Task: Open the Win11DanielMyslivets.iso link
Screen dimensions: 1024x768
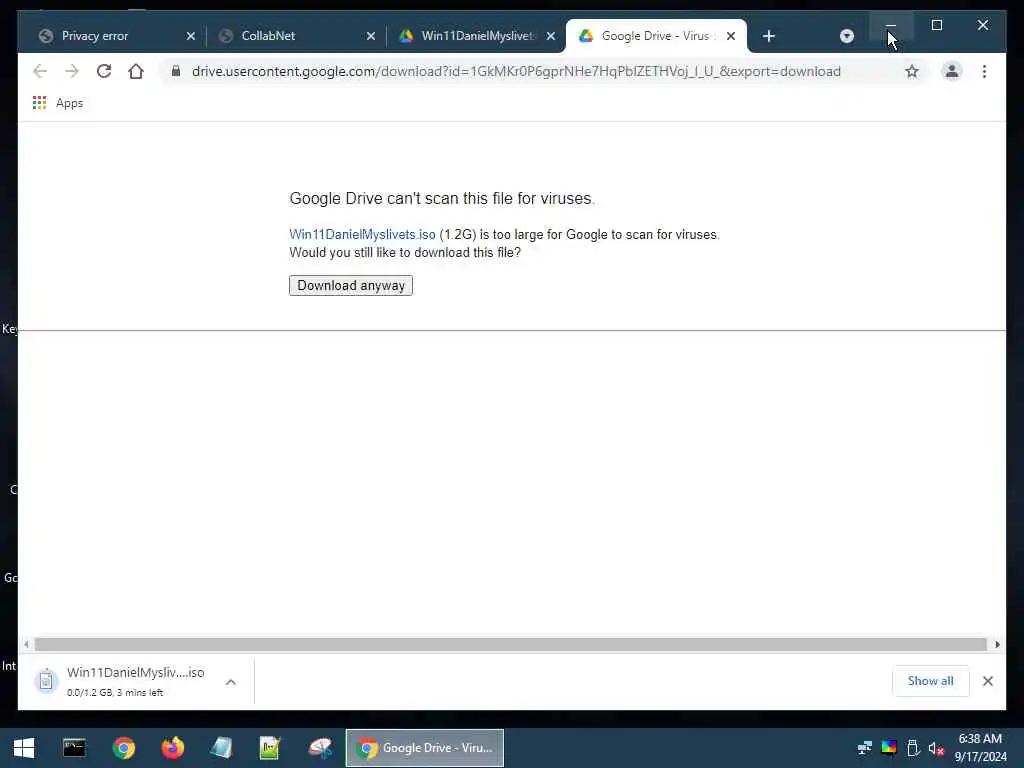Action: point(362,234)
